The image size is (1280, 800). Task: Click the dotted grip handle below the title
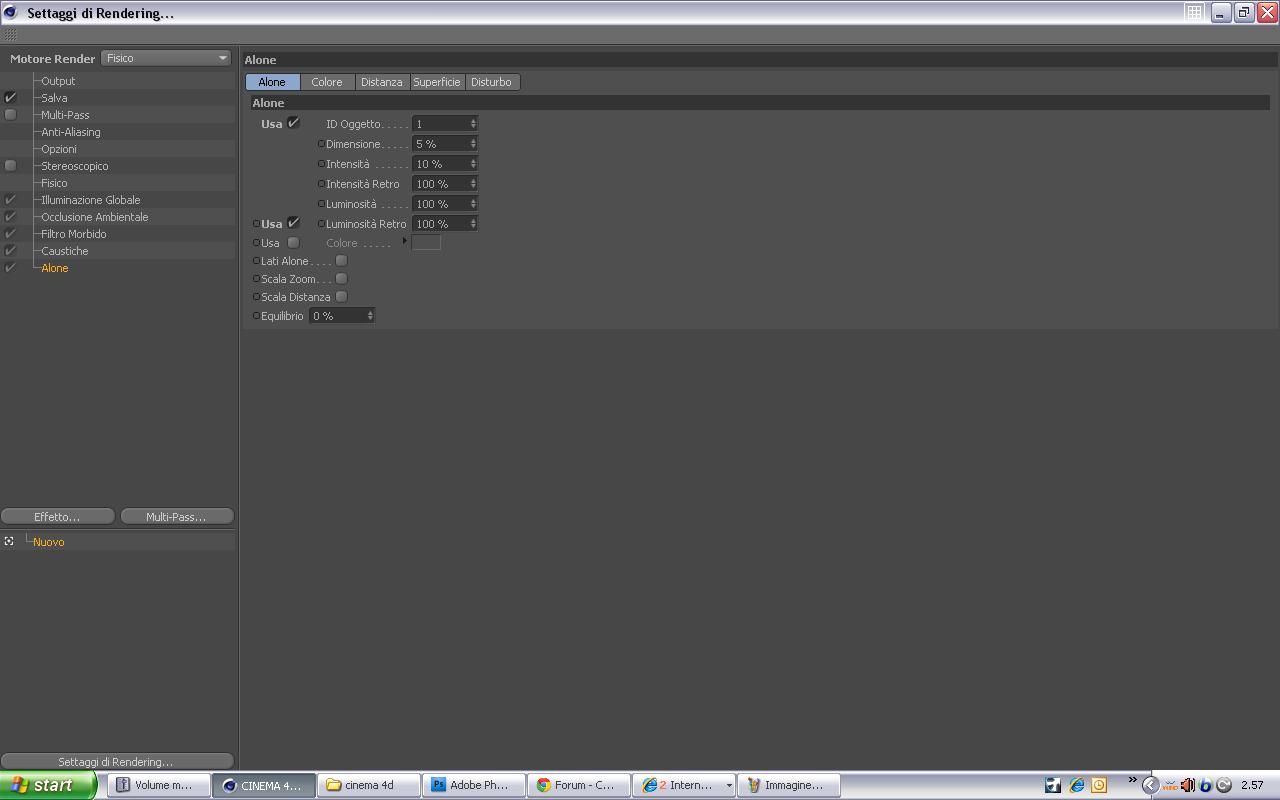pyautogui.click(x=11, y=35)
